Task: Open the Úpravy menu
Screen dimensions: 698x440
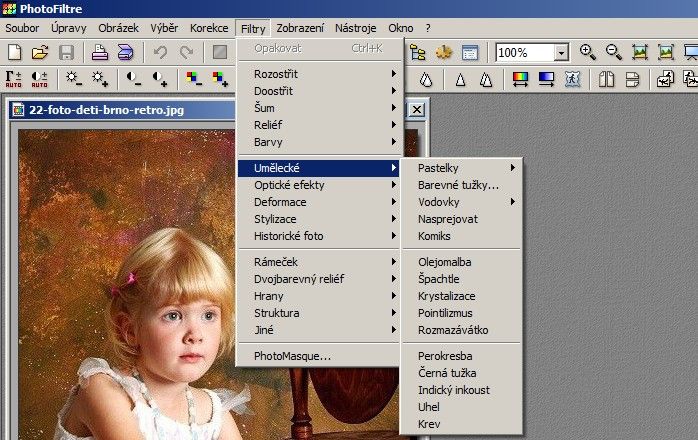Action: (x=69, y=28)
